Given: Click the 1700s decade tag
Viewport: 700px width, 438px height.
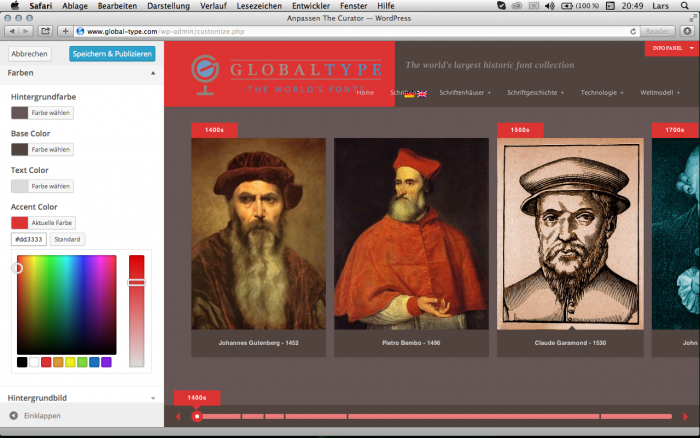Looking at the screenshot, I should tap(675, 130).
